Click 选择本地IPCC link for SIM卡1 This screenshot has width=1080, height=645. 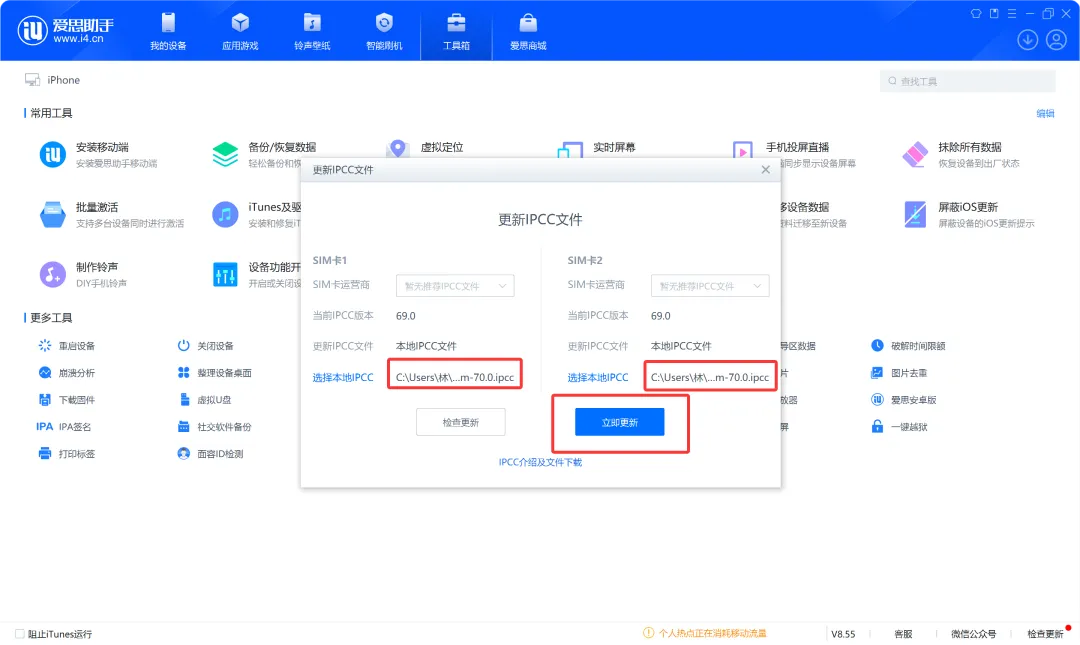coord(343,377)
